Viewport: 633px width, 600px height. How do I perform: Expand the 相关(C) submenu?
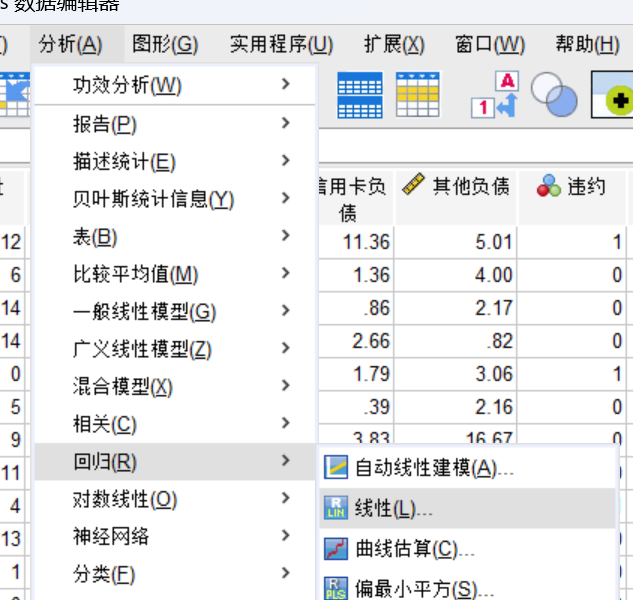(x=174, y=424)
